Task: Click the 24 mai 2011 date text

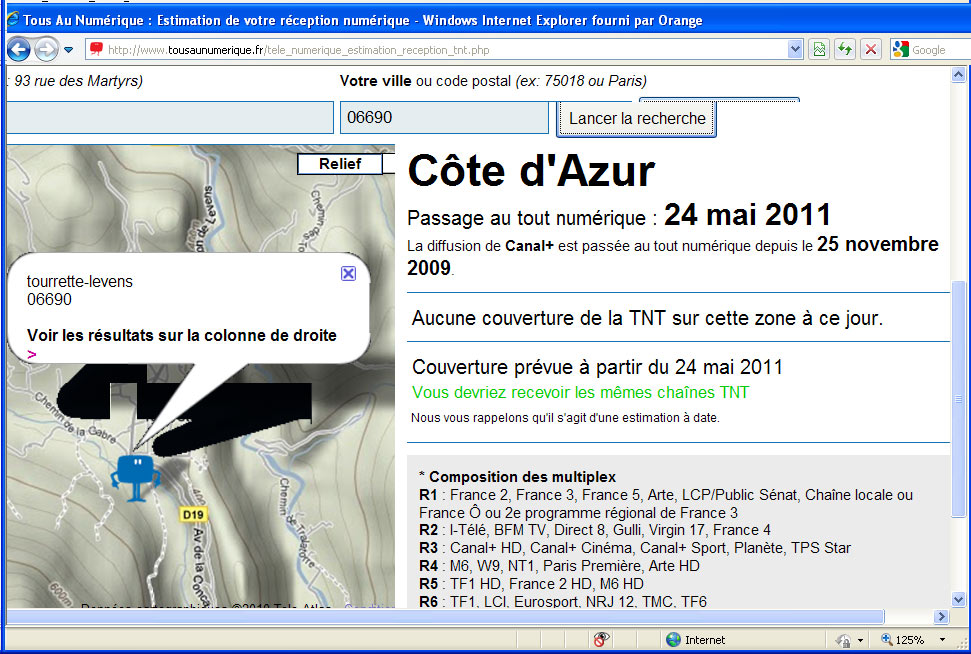Action: click(x=747, y=215)
